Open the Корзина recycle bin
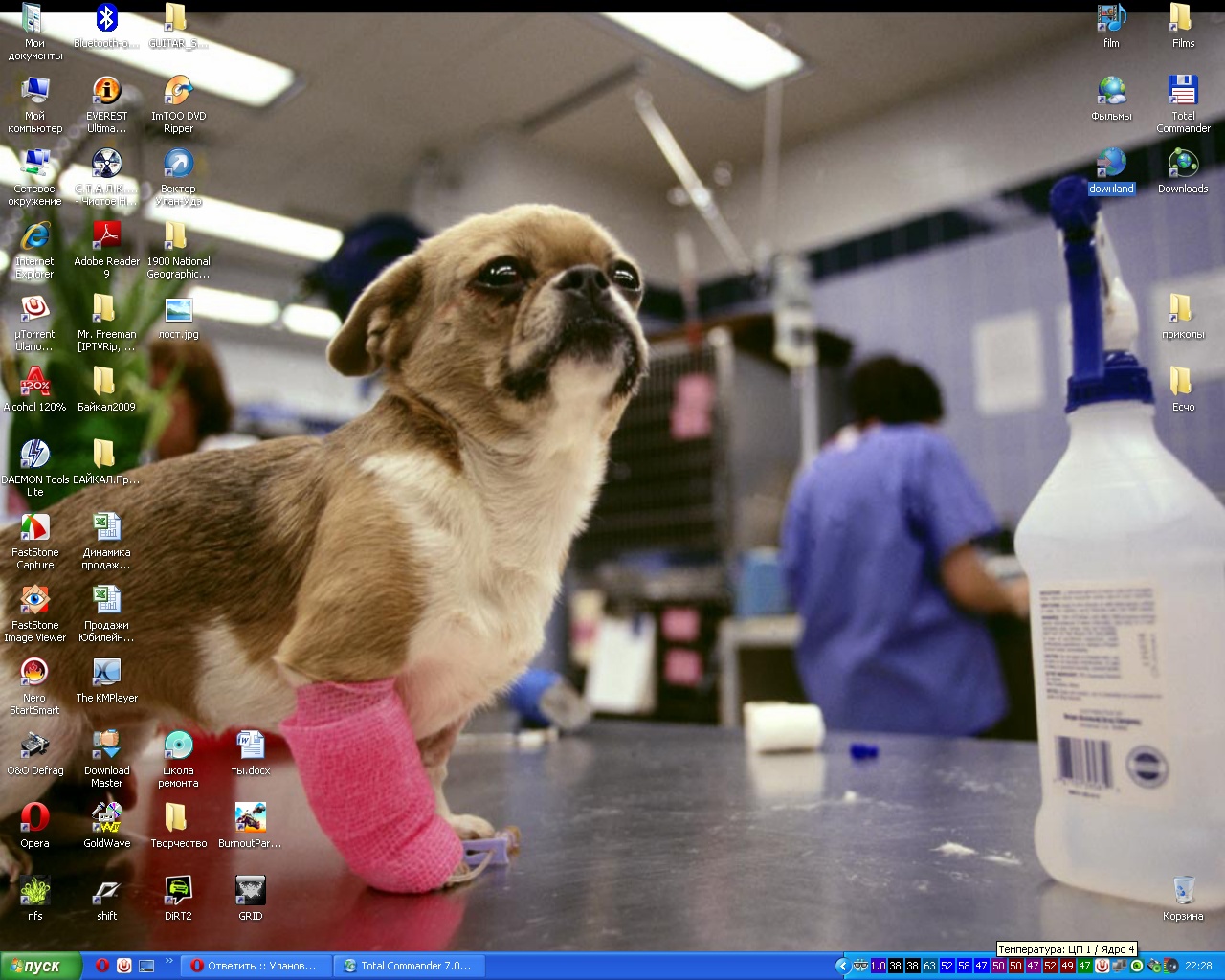 pos(1183,899)
